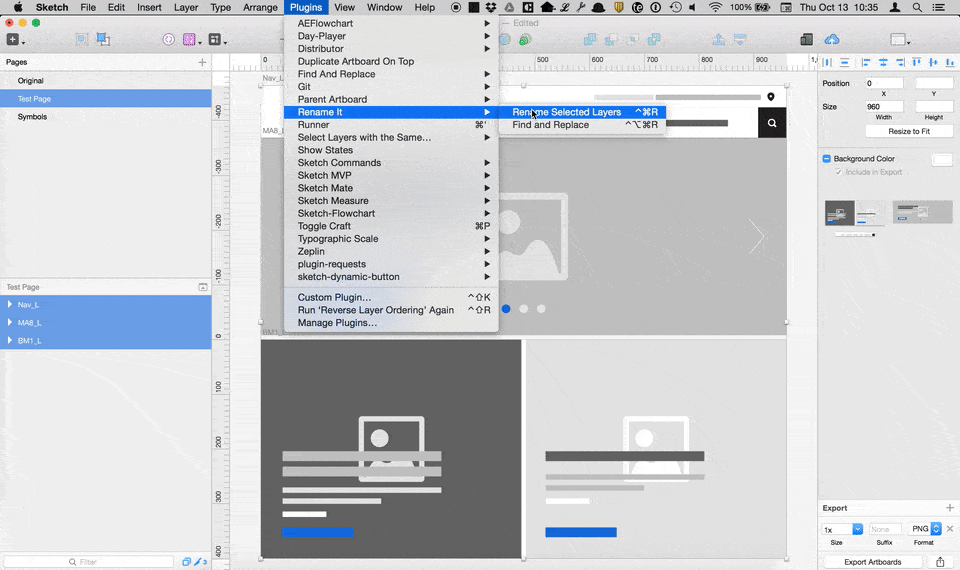The height and width of the screenshot is (570, 960).
Task: Toggle slice filter icon in layer list footer
Action: (x=198, y=561)
